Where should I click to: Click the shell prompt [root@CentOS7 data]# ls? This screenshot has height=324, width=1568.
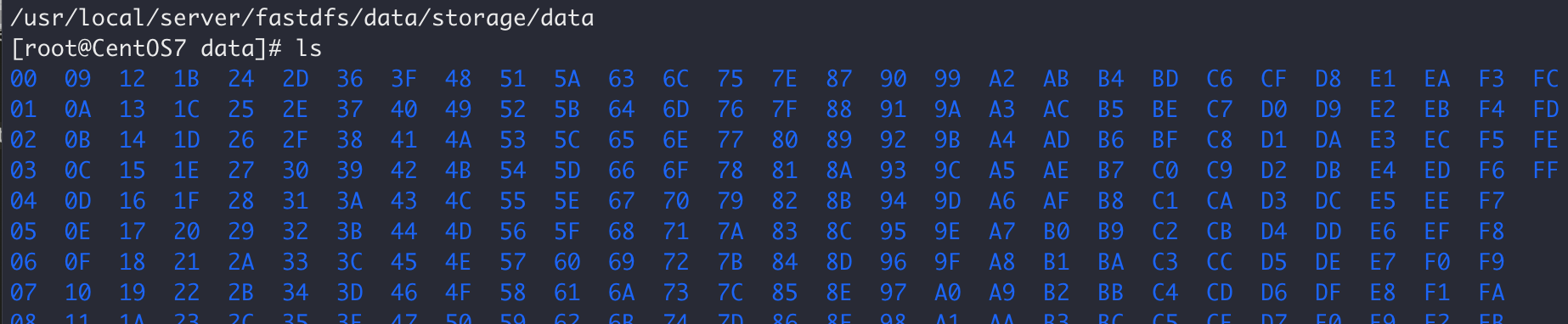[x=166, y=48]
